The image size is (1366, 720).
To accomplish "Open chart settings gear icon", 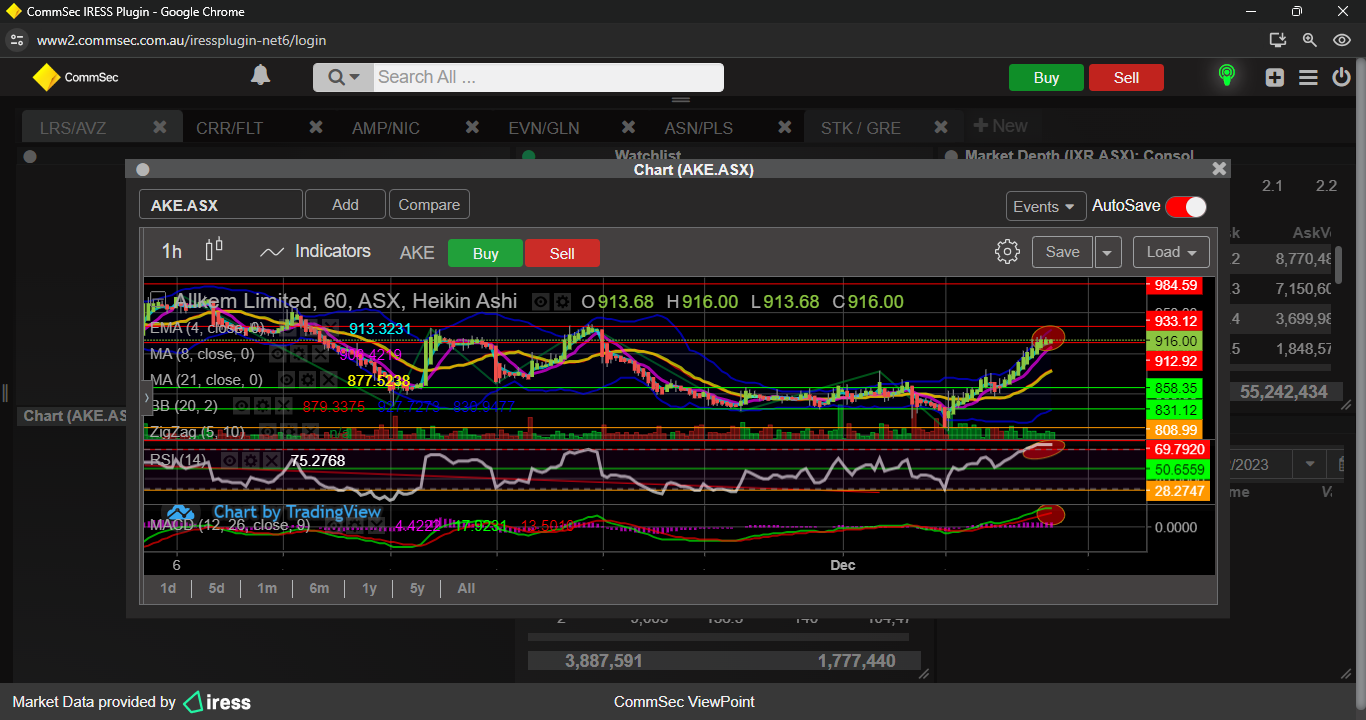I will point(1007,252).
